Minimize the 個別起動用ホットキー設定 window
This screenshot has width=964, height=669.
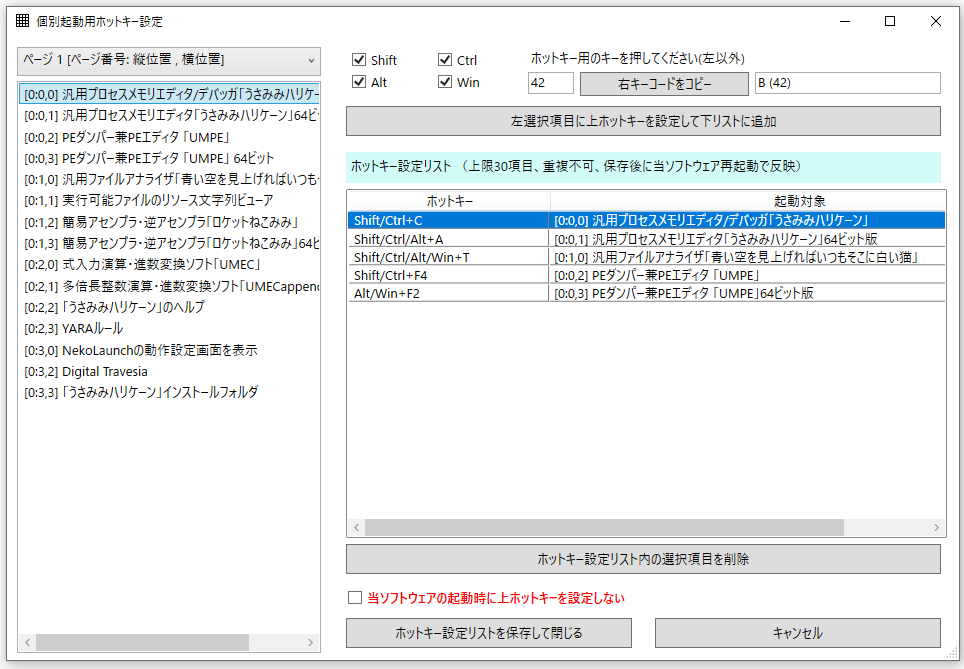click(845, 21)
